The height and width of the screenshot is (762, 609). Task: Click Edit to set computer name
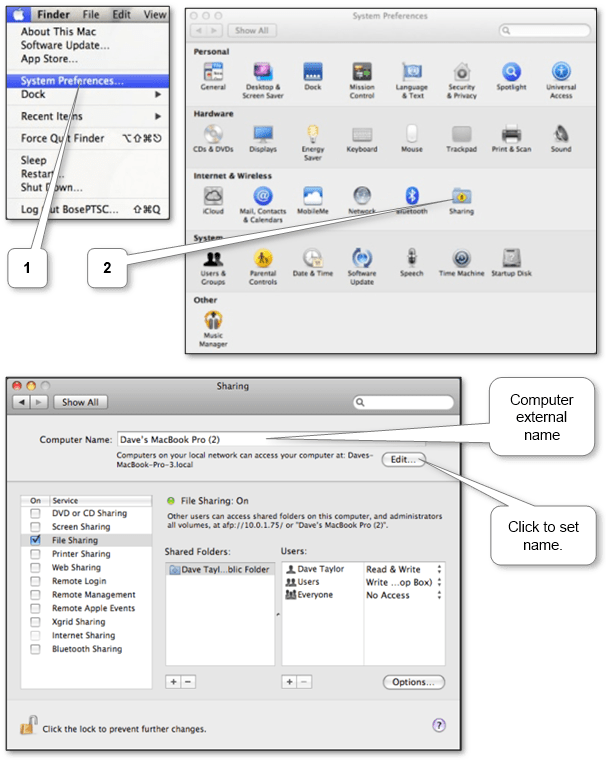click(403, 460)
